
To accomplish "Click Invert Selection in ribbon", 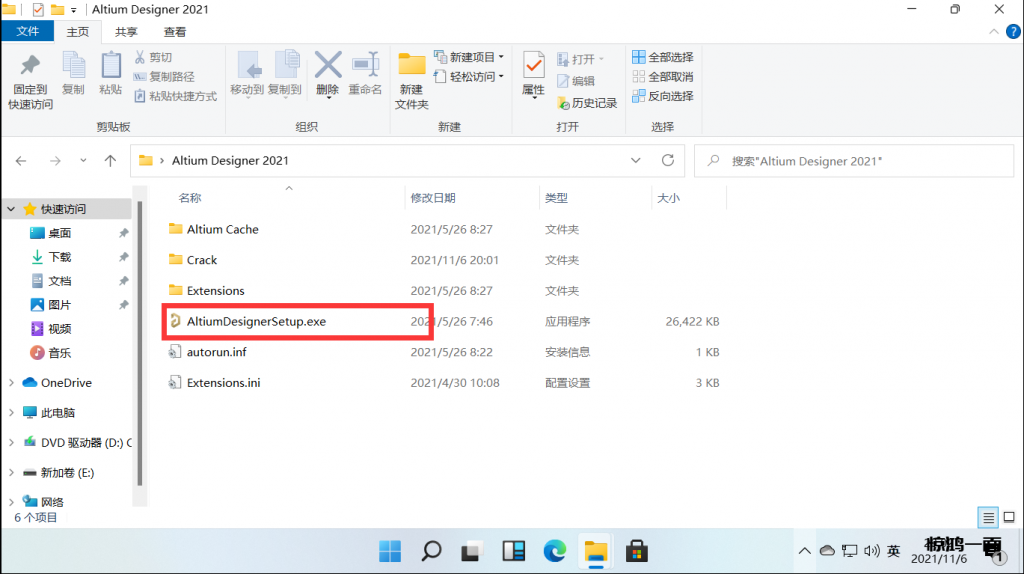I will coord(662,96).
